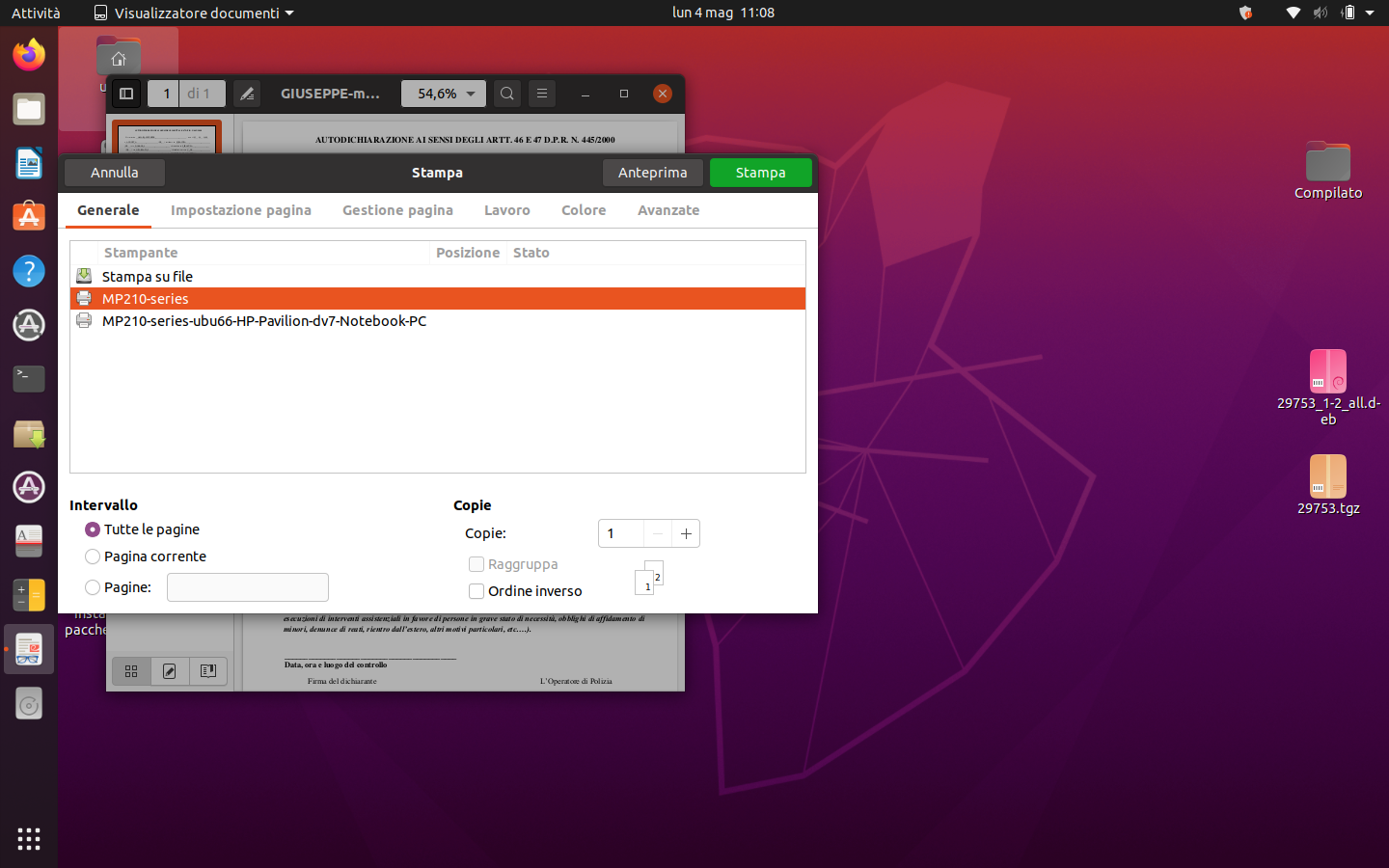Open the package installer dock icon
This screenshot has width=1389, height=868.
(x=29, y=433)
